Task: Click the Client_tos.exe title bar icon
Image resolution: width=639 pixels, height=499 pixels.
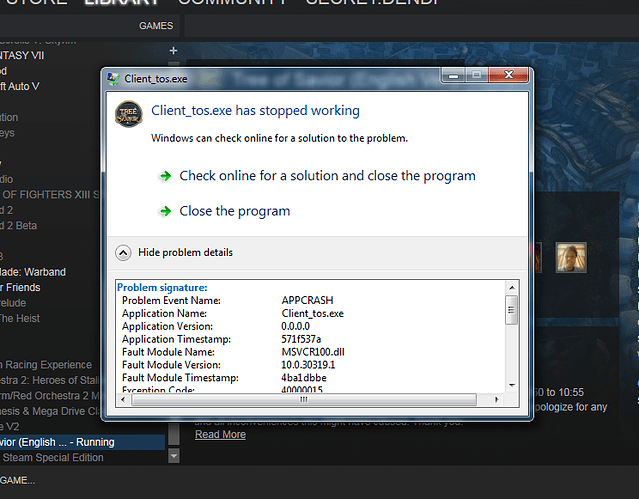Action: (114, 77)
